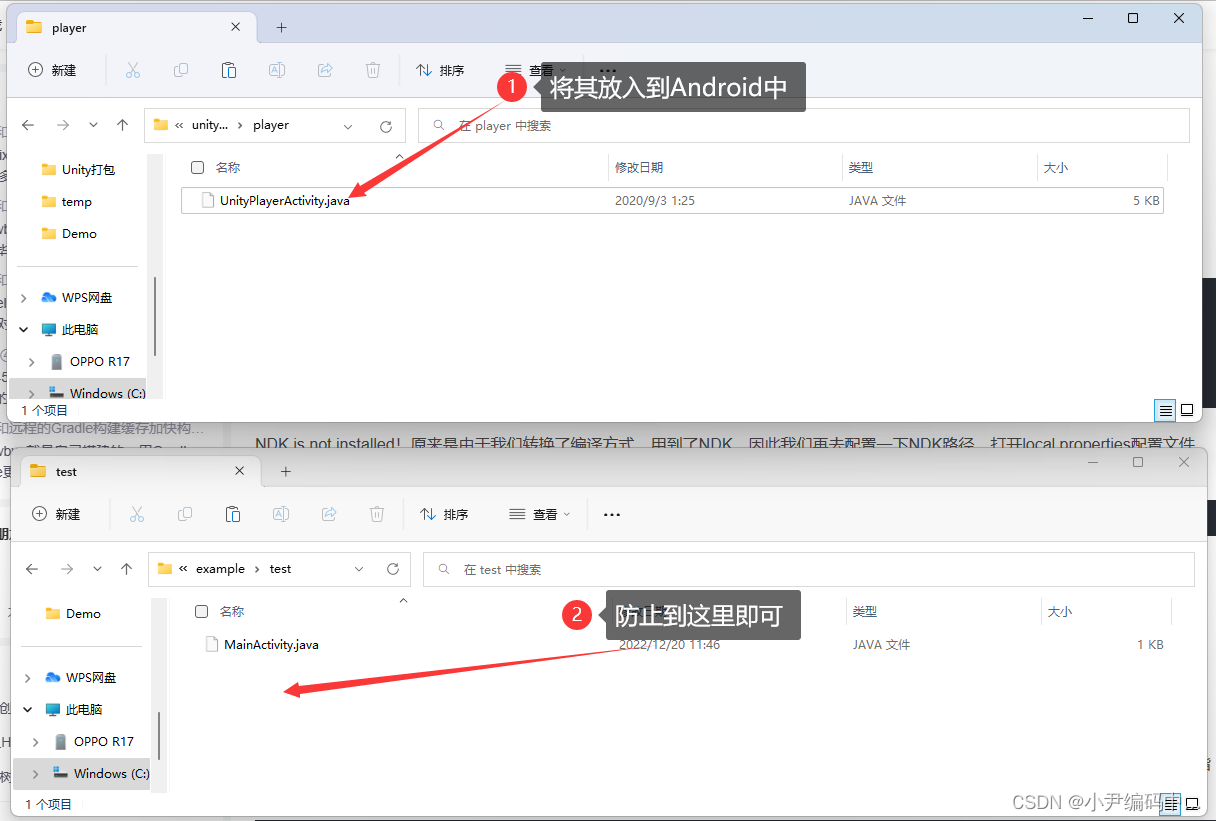
Task: Go back in test window navigation
Action: pos(32,569)
